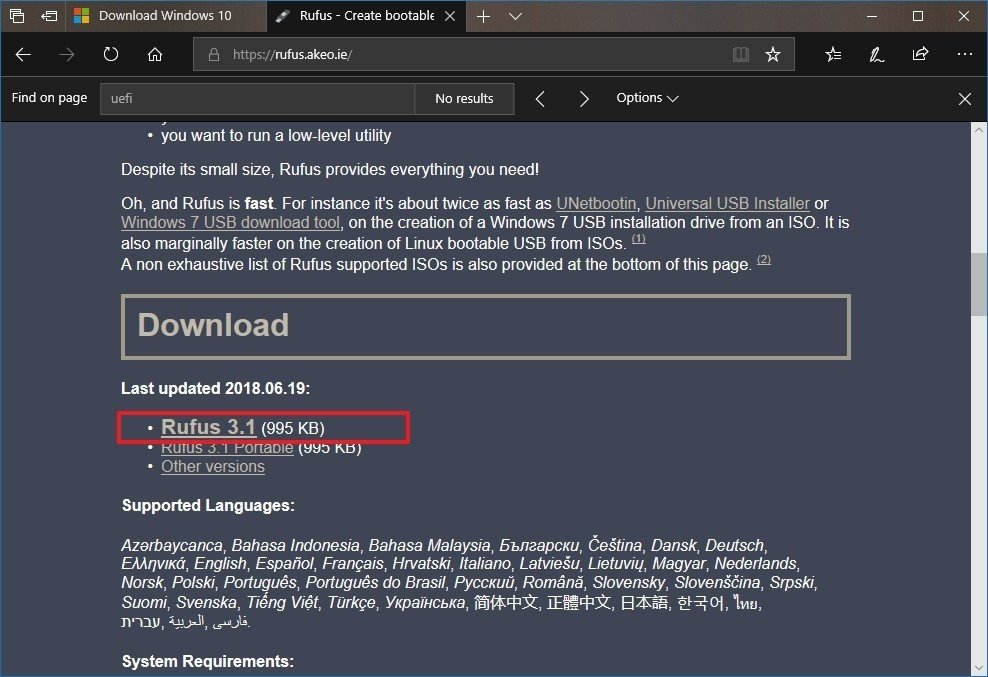
Task: Go to previous find result
Action: [540, 98]
